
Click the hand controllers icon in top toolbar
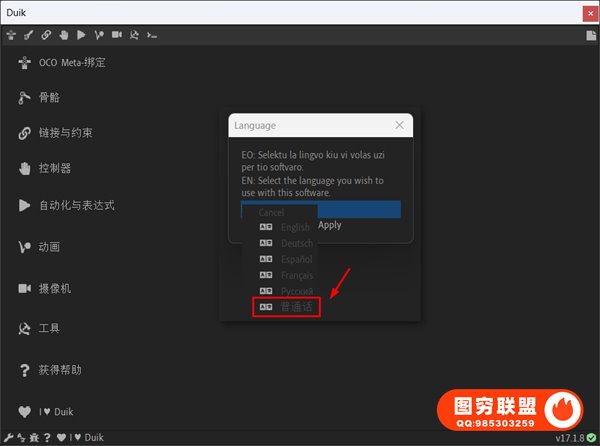tap(63, 34)
